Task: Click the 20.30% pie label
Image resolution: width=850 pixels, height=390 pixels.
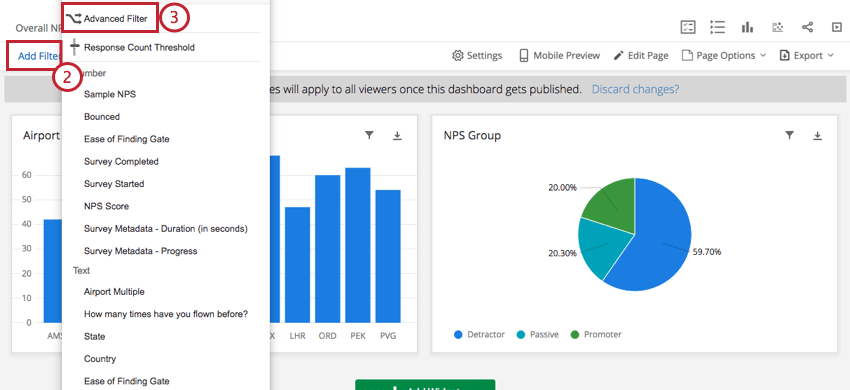Action: [562, 253]
